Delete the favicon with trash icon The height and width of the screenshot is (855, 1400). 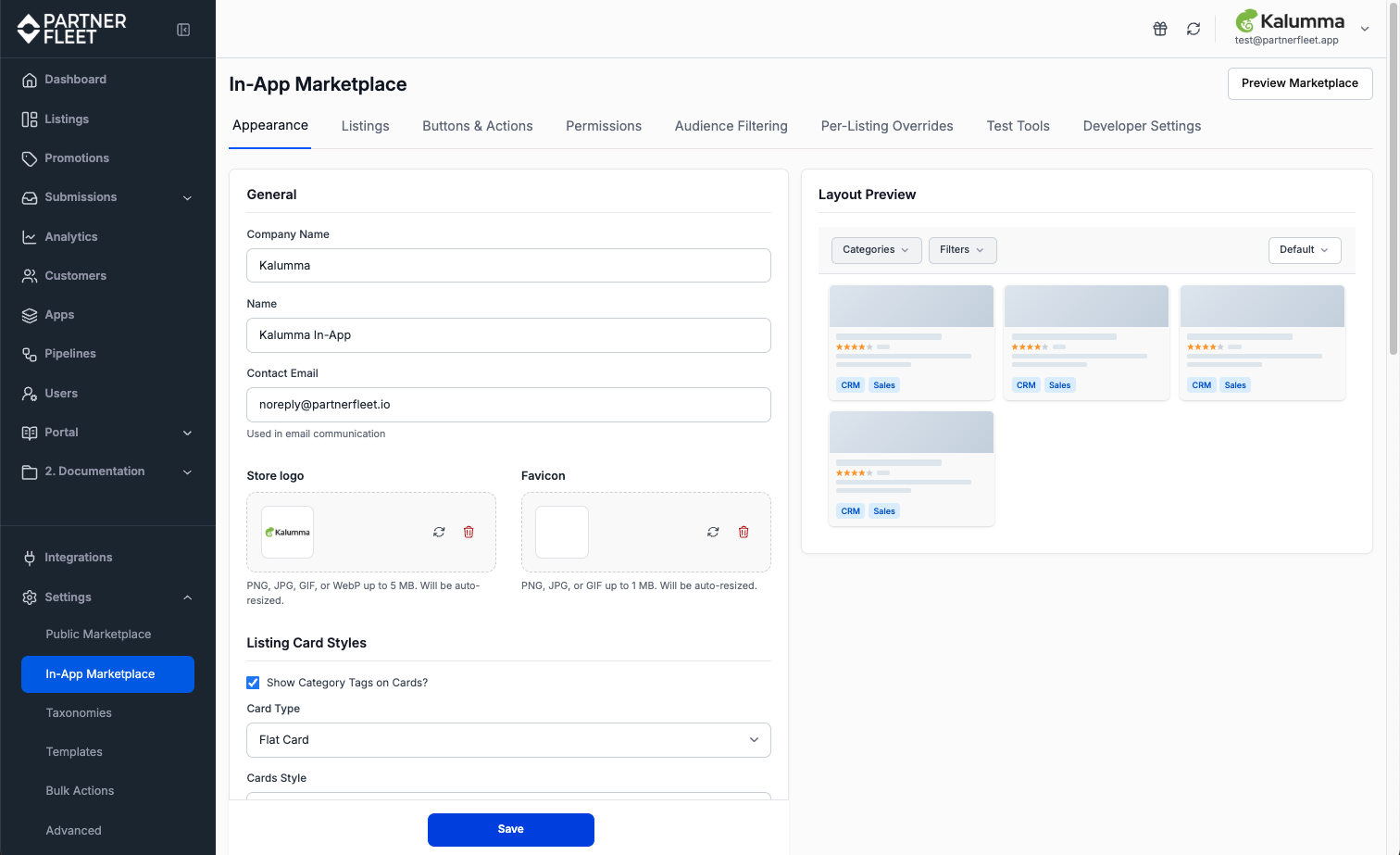click(x=744, y=532)
